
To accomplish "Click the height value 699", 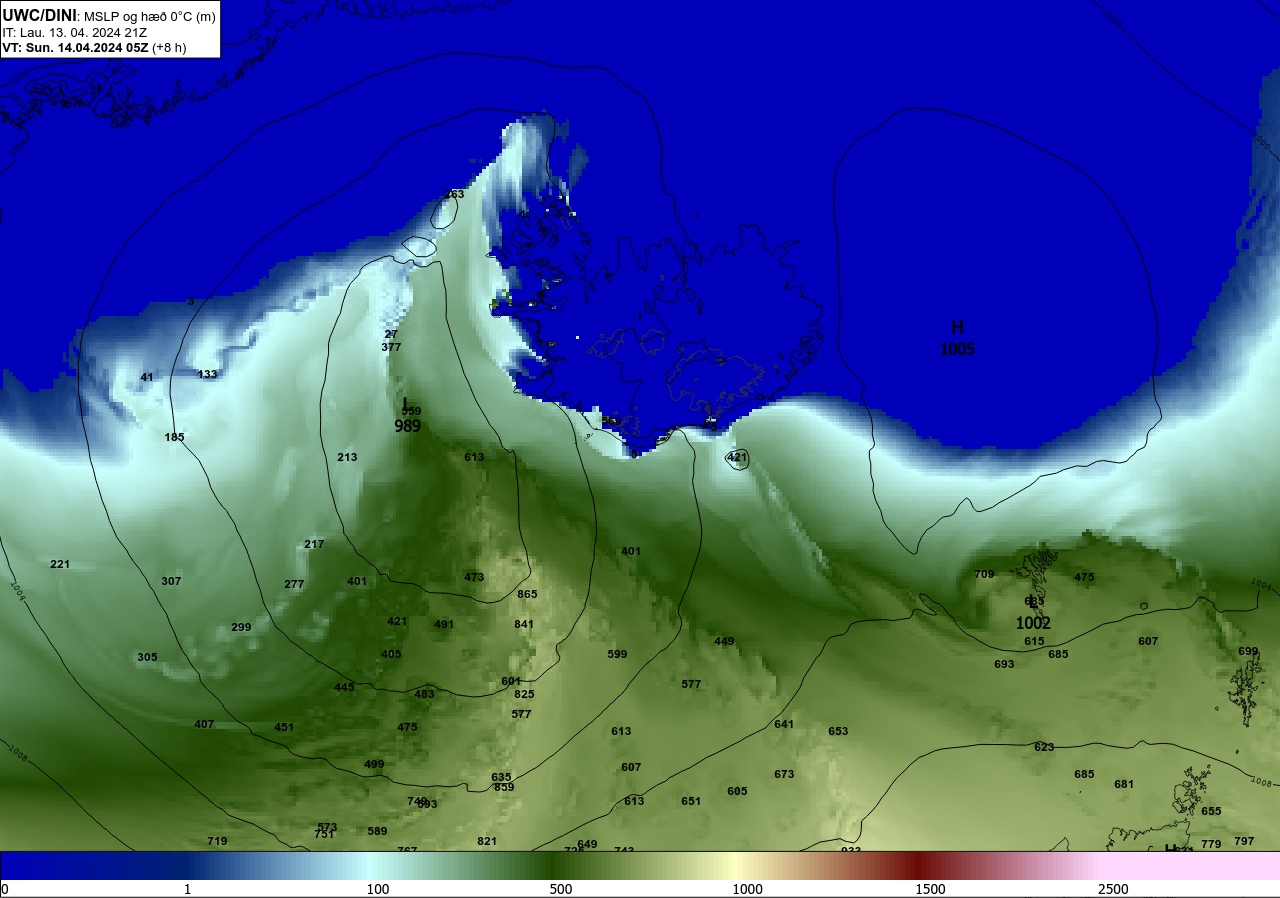I will pos(1248,651).
